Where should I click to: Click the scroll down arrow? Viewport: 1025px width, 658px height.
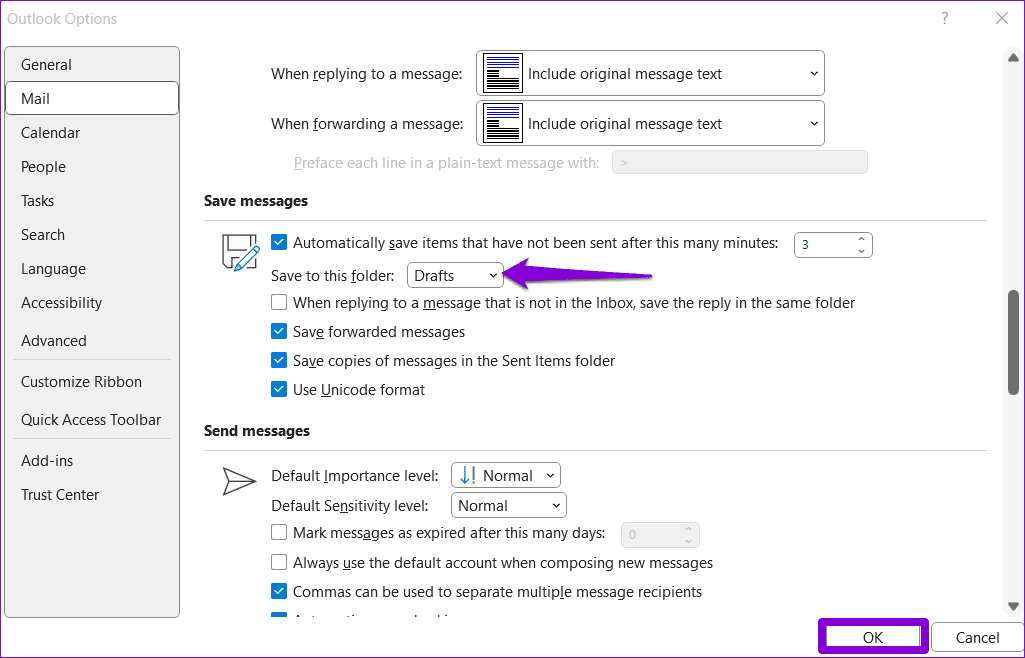(1013, 606)
